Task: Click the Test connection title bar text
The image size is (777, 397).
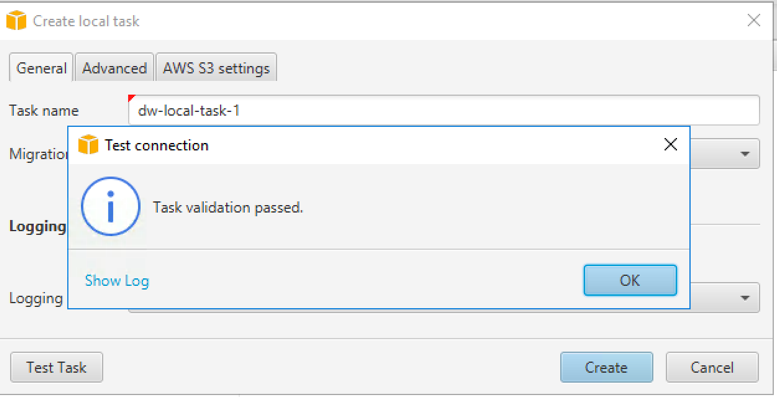Action: (157, 145)
